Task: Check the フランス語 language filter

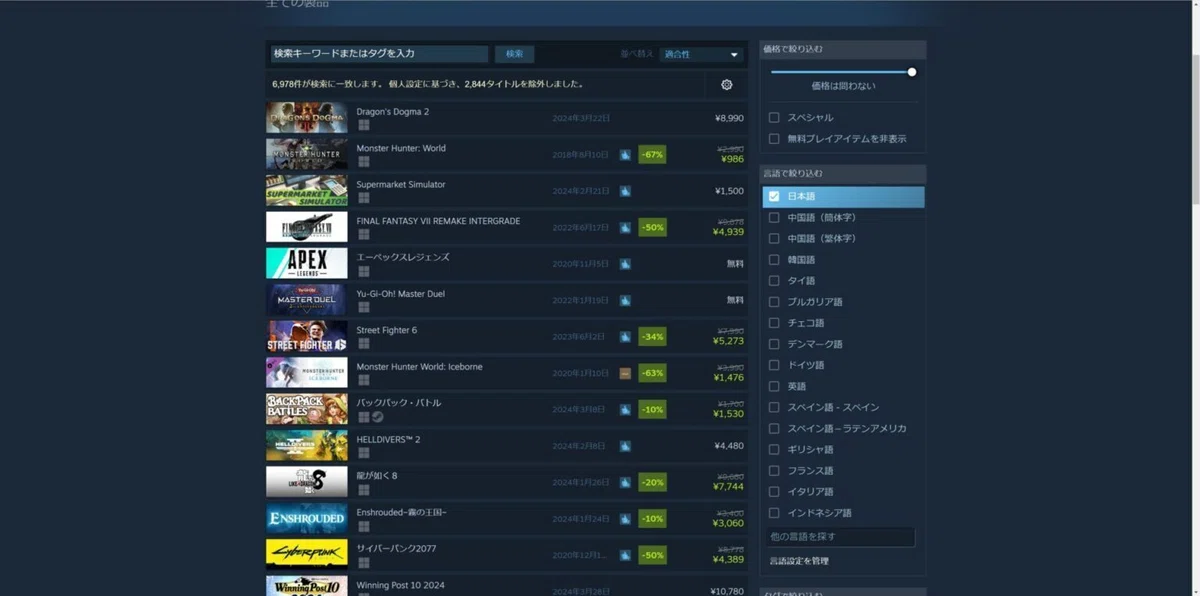Action: coord(774,470)
